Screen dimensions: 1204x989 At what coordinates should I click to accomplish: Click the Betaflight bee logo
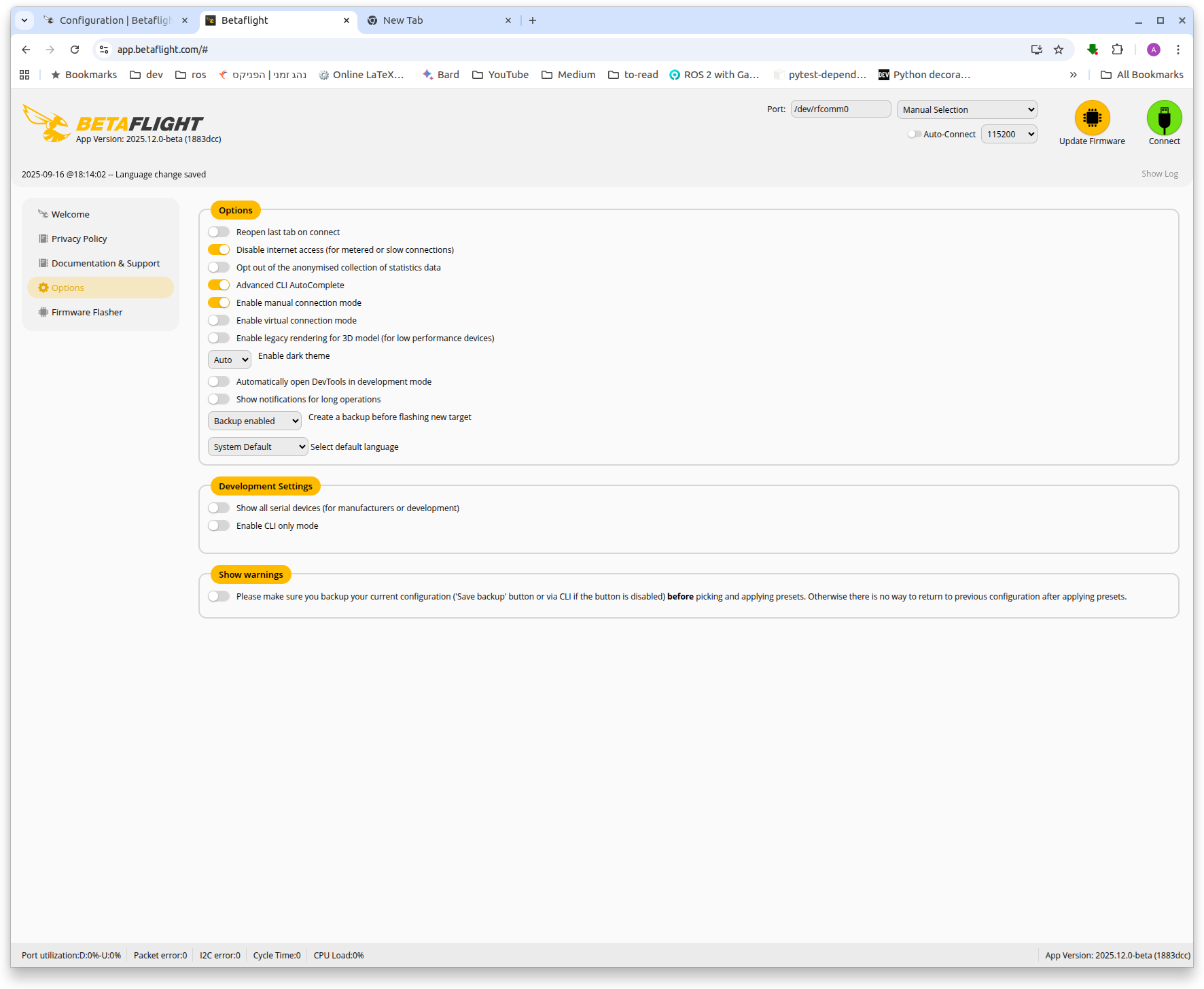pos(46,123)
